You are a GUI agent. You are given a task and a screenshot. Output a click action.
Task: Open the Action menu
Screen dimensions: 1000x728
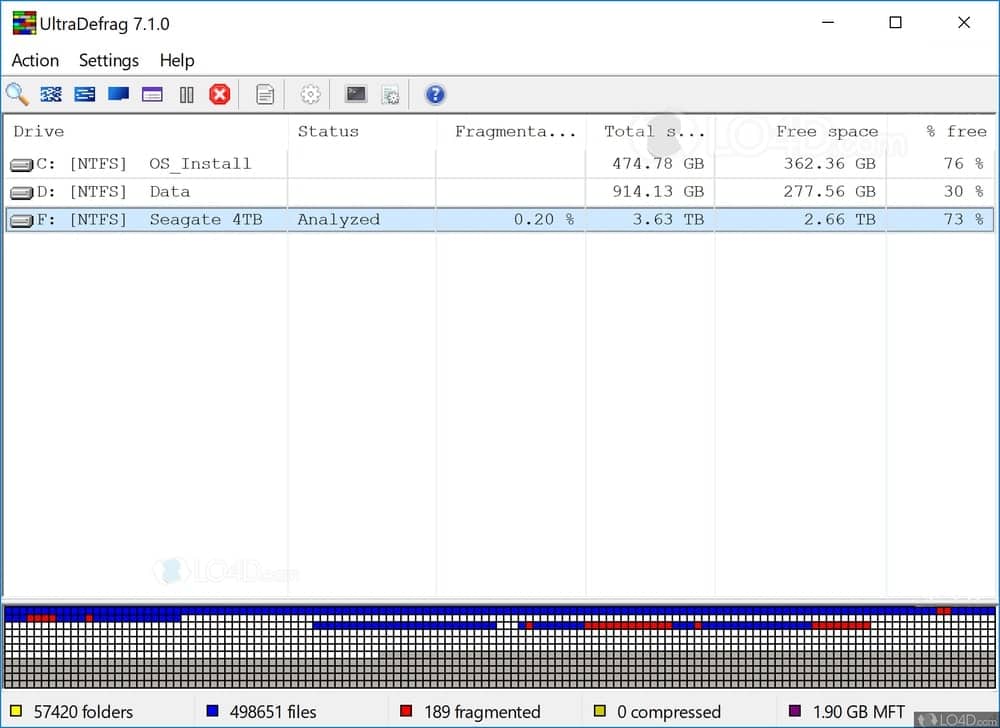click(x=35, y=60)
